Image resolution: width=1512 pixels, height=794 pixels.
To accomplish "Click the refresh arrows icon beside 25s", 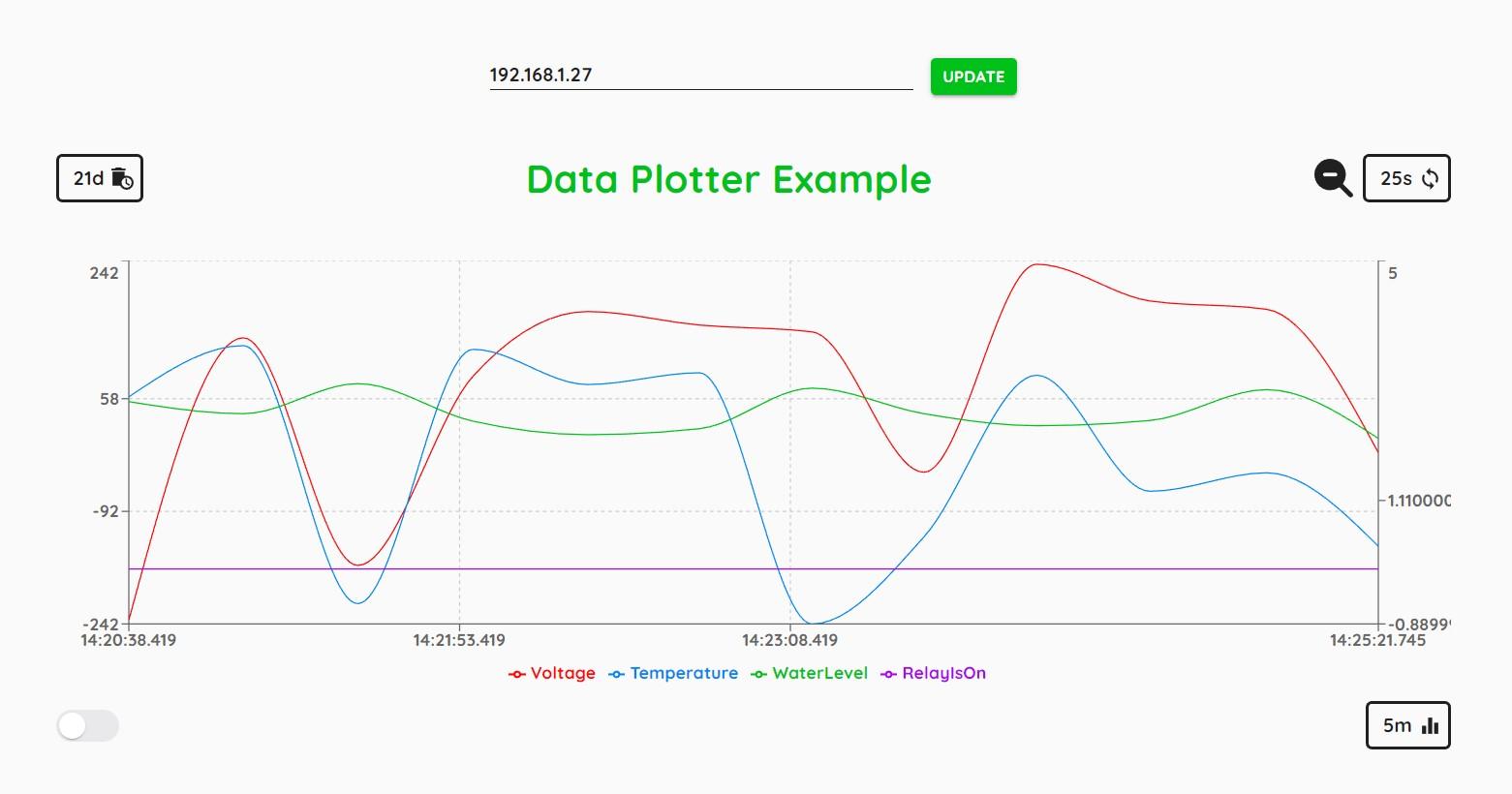I will [x=1431, y=178].
